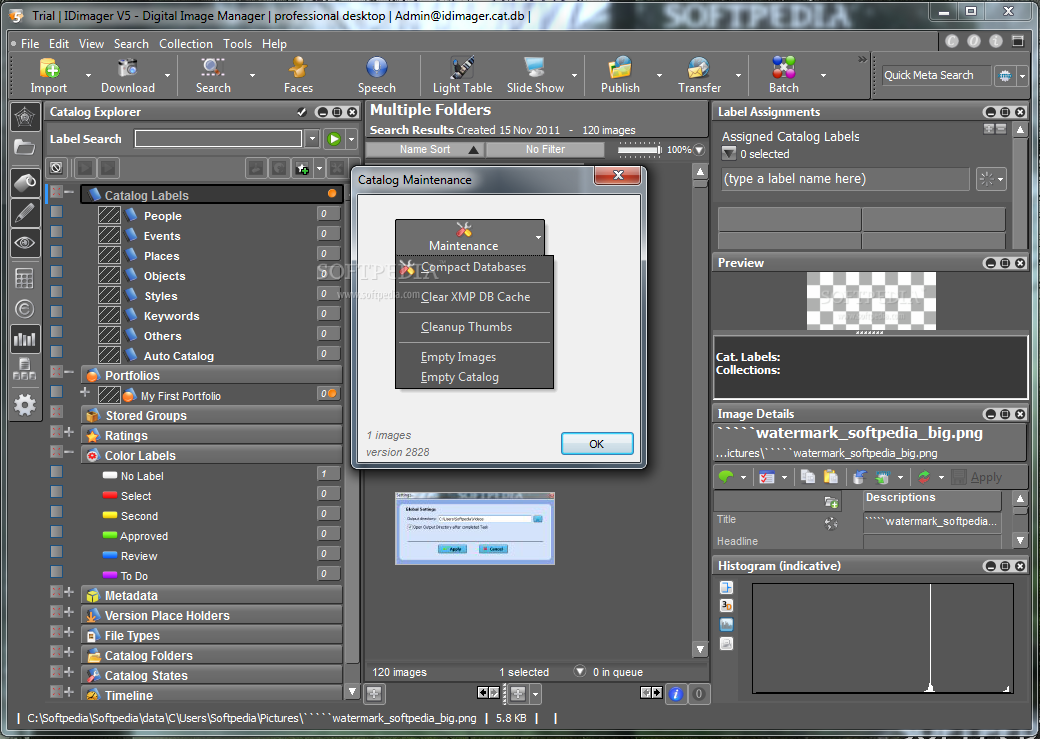Click the Quick Meta Search options icon
1040x739 pixels.
pyautogui.click(x=1006, y=76)
